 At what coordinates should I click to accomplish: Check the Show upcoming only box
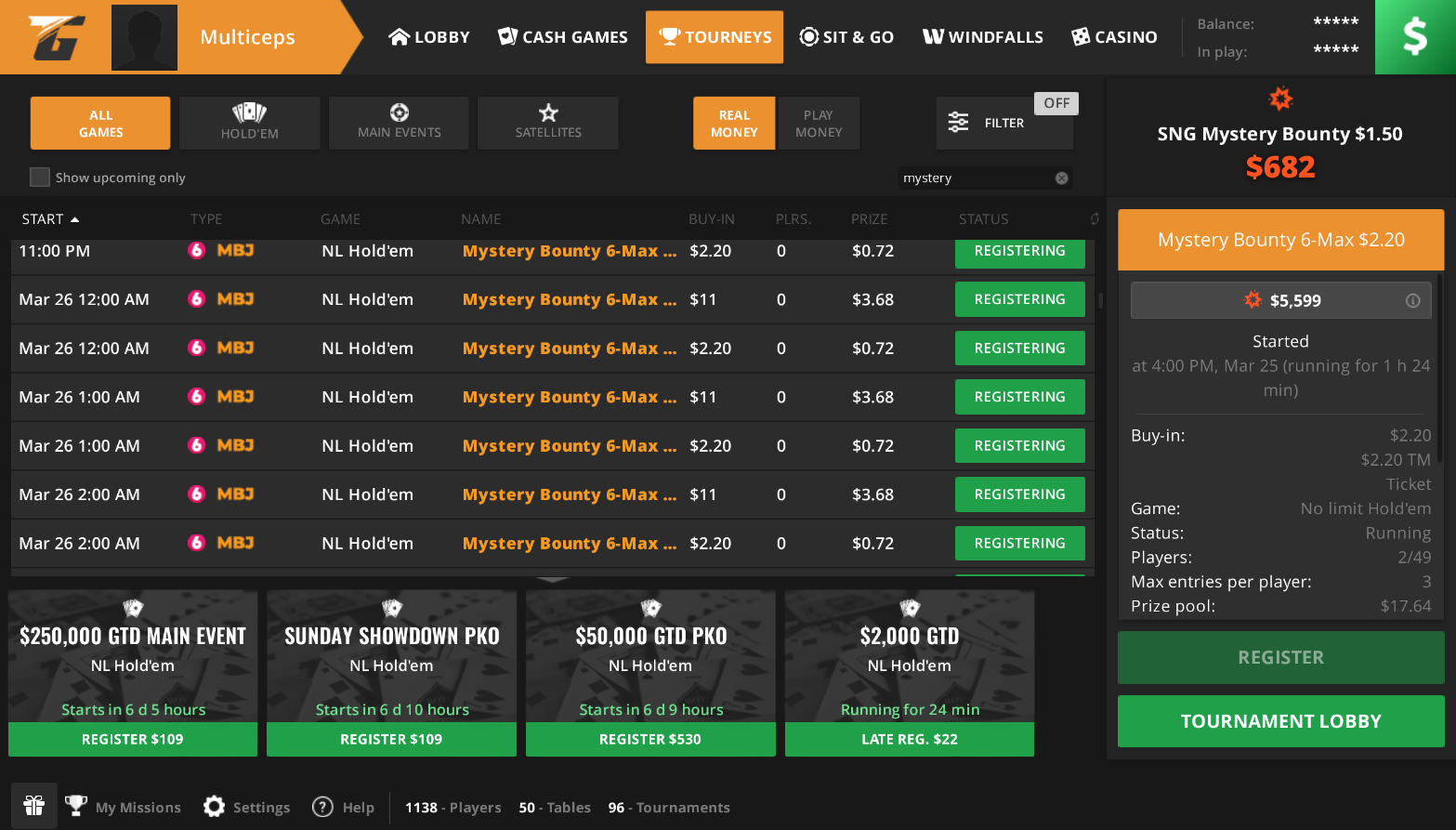tap(40, 178)
